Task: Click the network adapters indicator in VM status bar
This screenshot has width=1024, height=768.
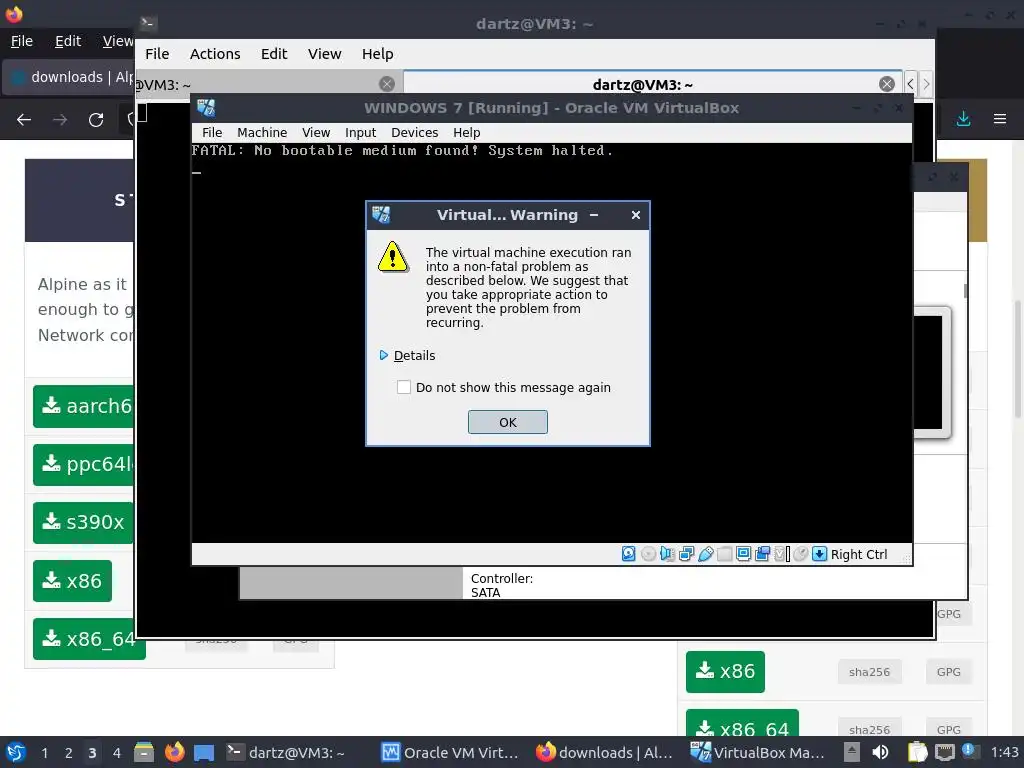Action: pyautogui.click(x=686, y=554)
